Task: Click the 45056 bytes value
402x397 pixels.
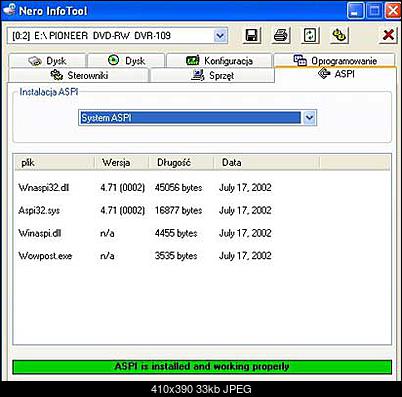Action: coord(178,188)
